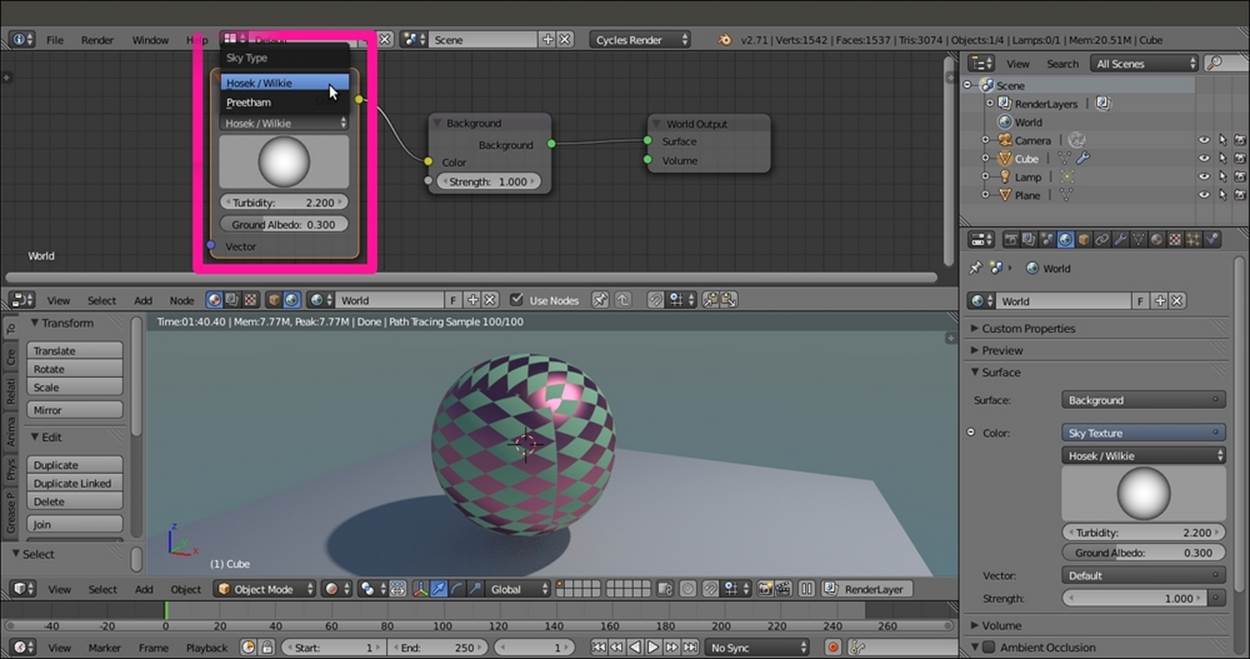Viewport: 1250px width, 659px height.
Task: Expand the Custom Properties panel
Action: tap(1028, 328)
